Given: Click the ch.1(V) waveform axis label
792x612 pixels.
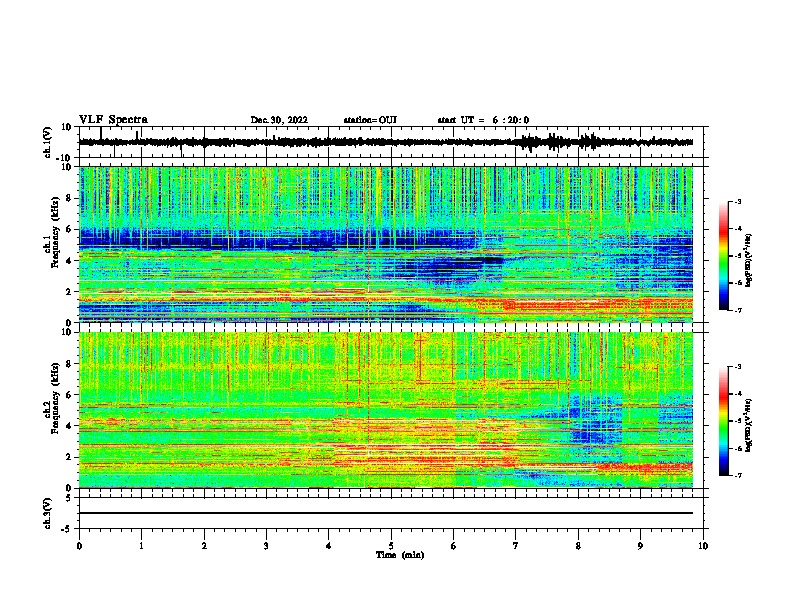Looking at the screenshot, I should [48, 142].
